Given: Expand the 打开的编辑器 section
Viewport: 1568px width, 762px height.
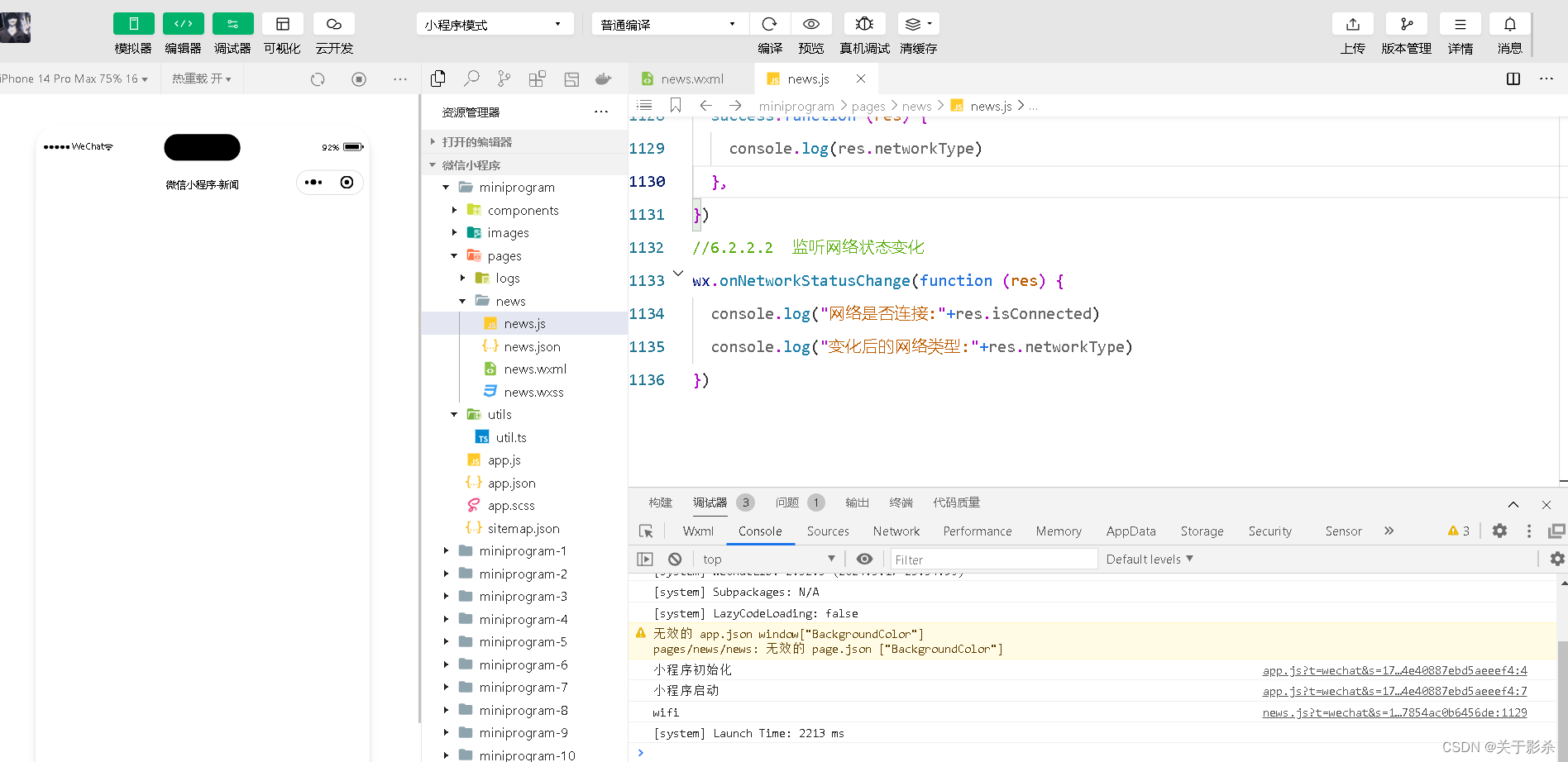Looking at the screenshot, I should click(524, 142).
